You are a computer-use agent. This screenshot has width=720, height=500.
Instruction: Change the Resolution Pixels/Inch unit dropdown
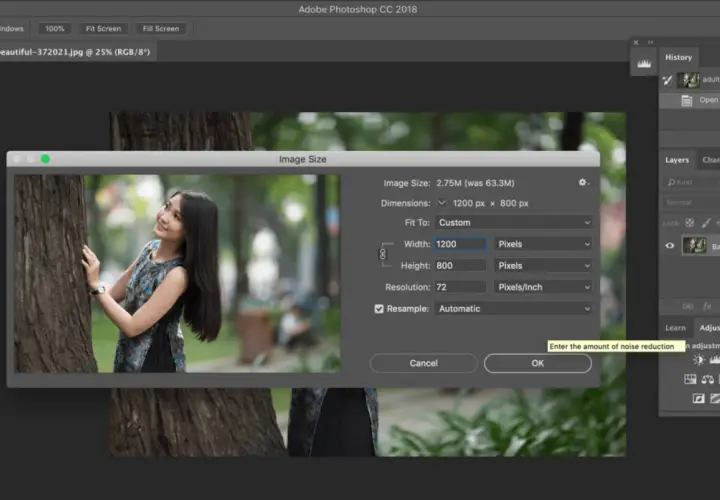(543, 287)
